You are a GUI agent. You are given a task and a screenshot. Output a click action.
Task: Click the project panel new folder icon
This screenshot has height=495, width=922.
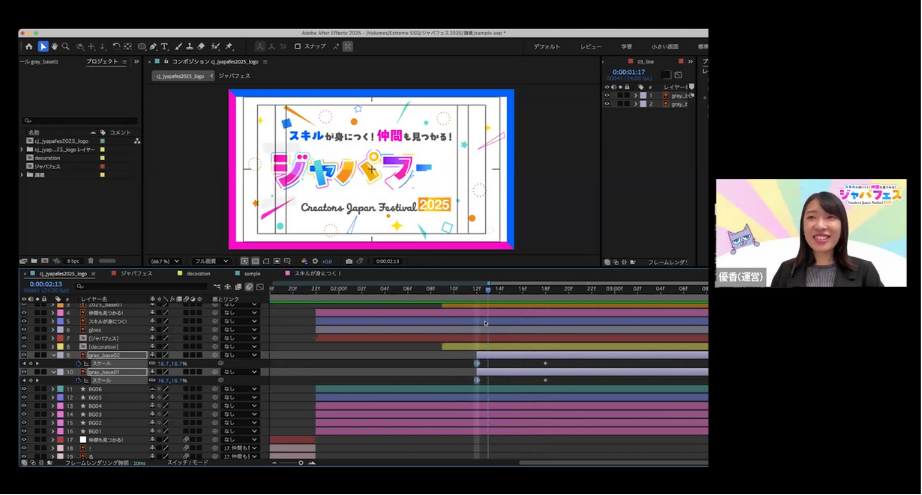(x=34, y=261)
